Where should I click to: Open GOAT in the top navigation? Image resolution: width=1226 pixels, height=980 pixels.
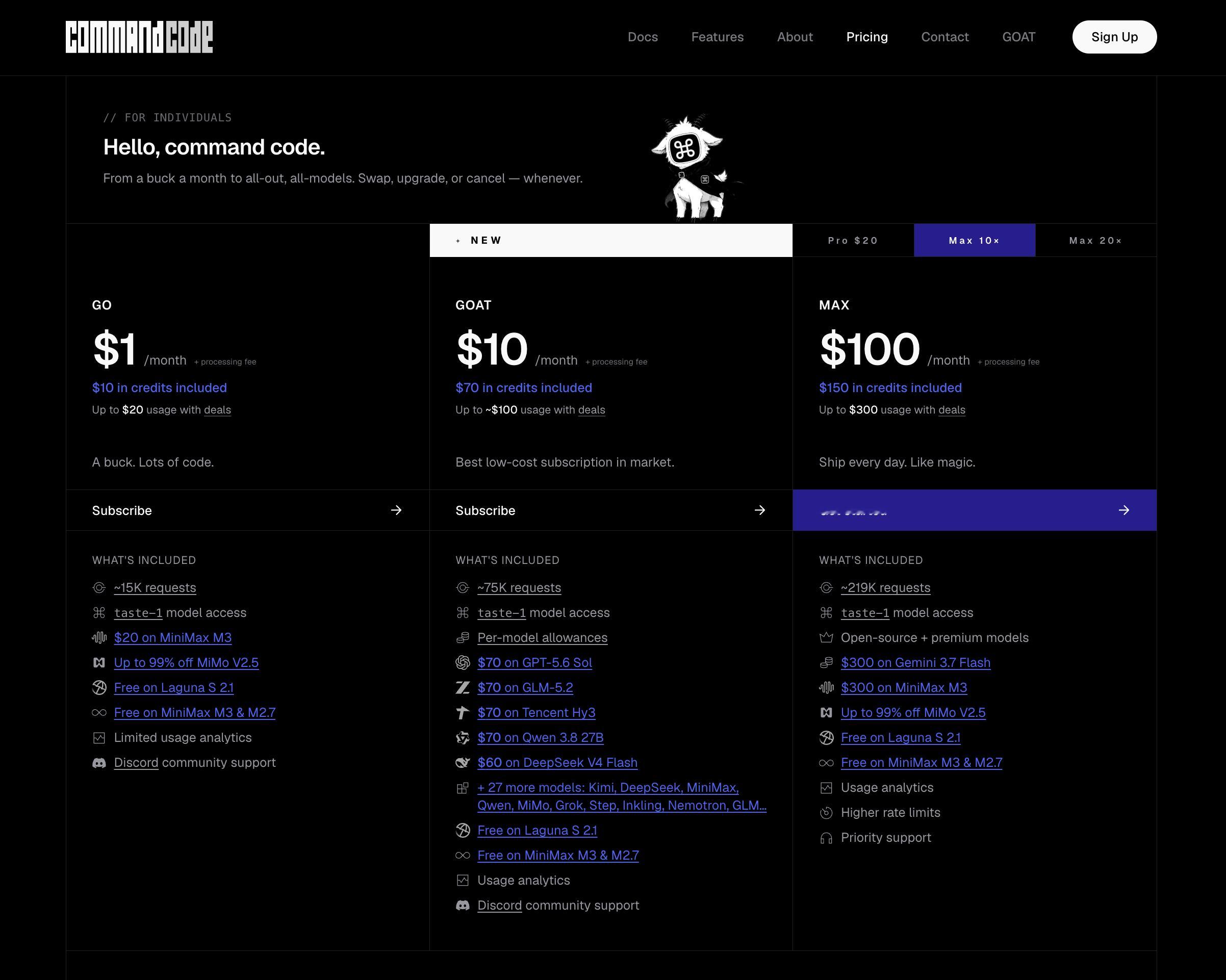tap(1018, 37)
